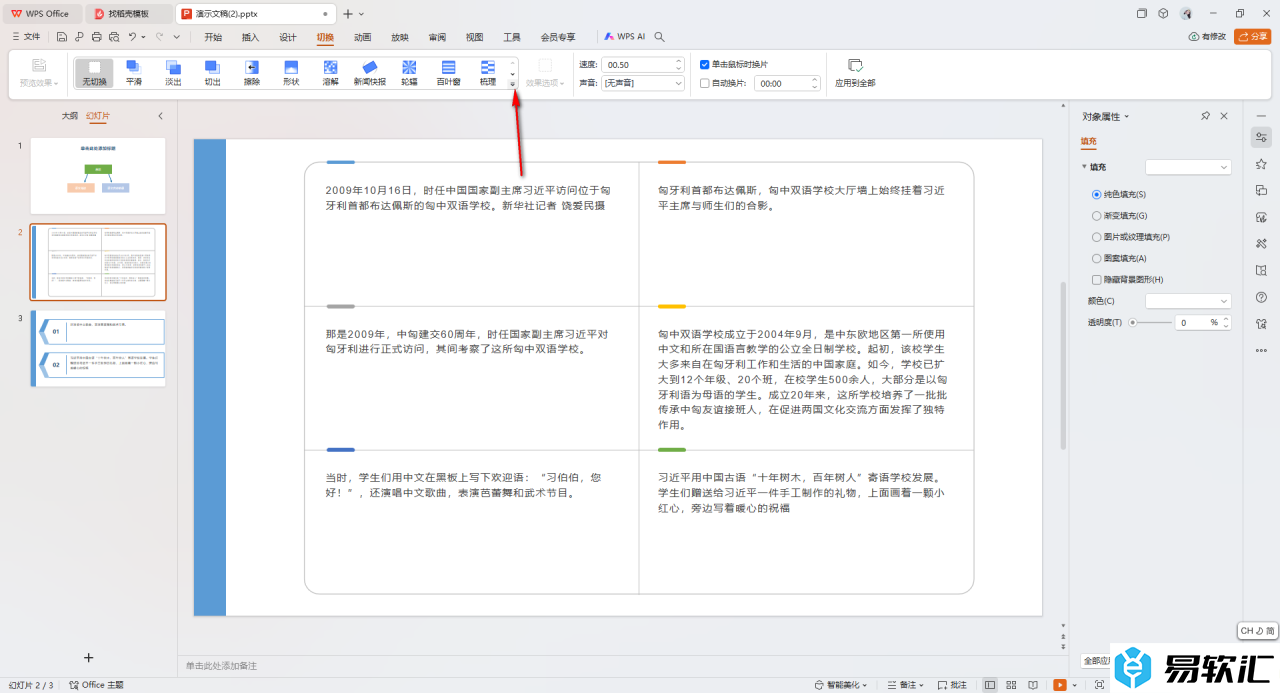Open the slideshow options dropdown arrow
Viewport: 1280px width, 693px height.
point(1074,685)
